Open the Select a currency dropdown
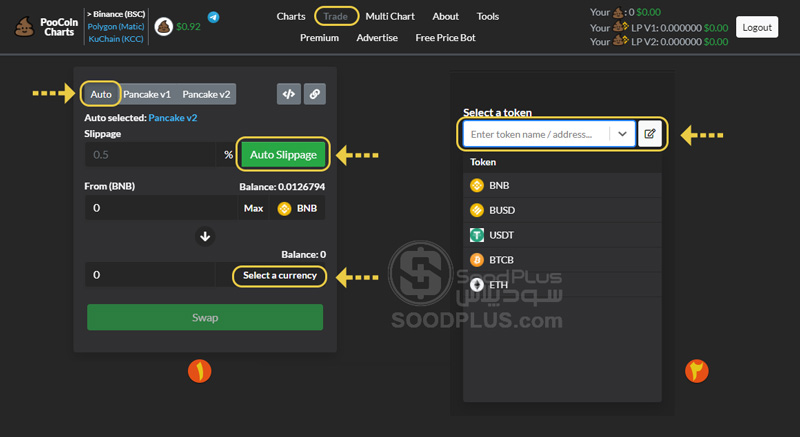 coord(280,276)
